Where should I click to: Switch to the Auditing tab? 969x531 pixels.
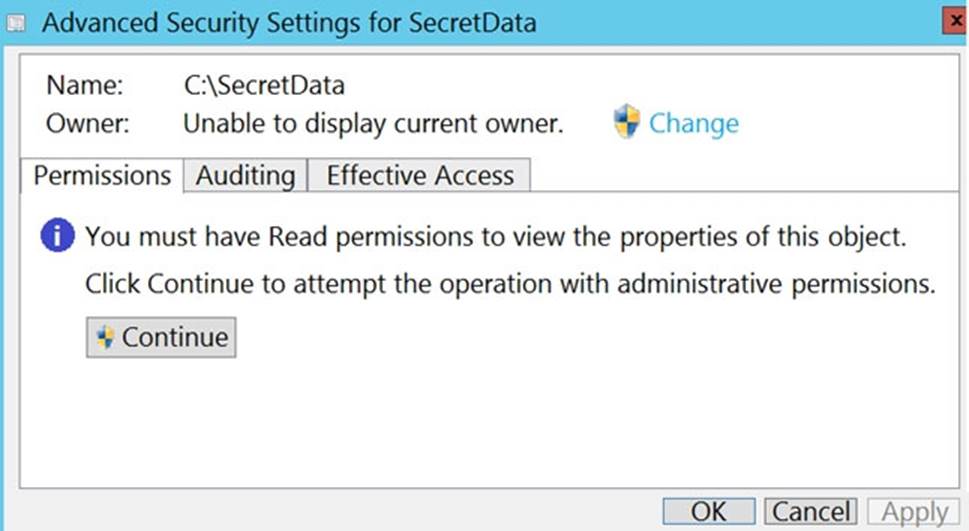(245, 175)
